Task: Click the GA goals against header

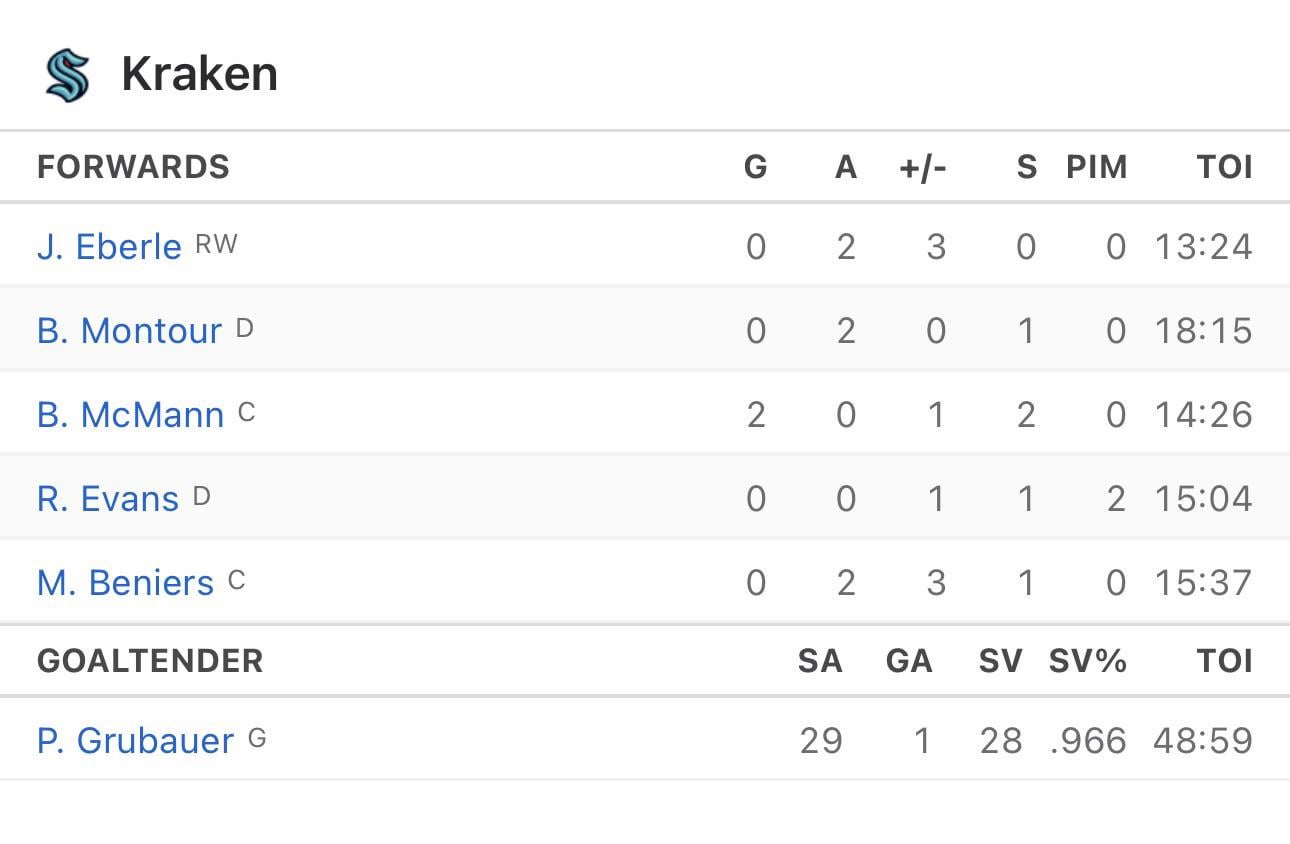Action: coord(909,661)
